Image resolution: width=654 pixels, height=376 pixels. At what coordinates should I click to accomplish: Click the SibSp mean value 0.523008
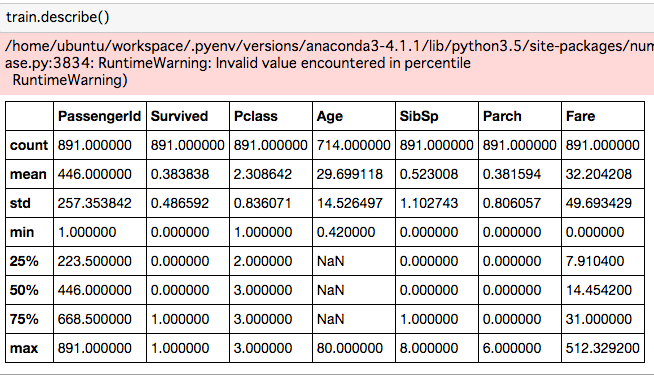[x=429, y=174]
